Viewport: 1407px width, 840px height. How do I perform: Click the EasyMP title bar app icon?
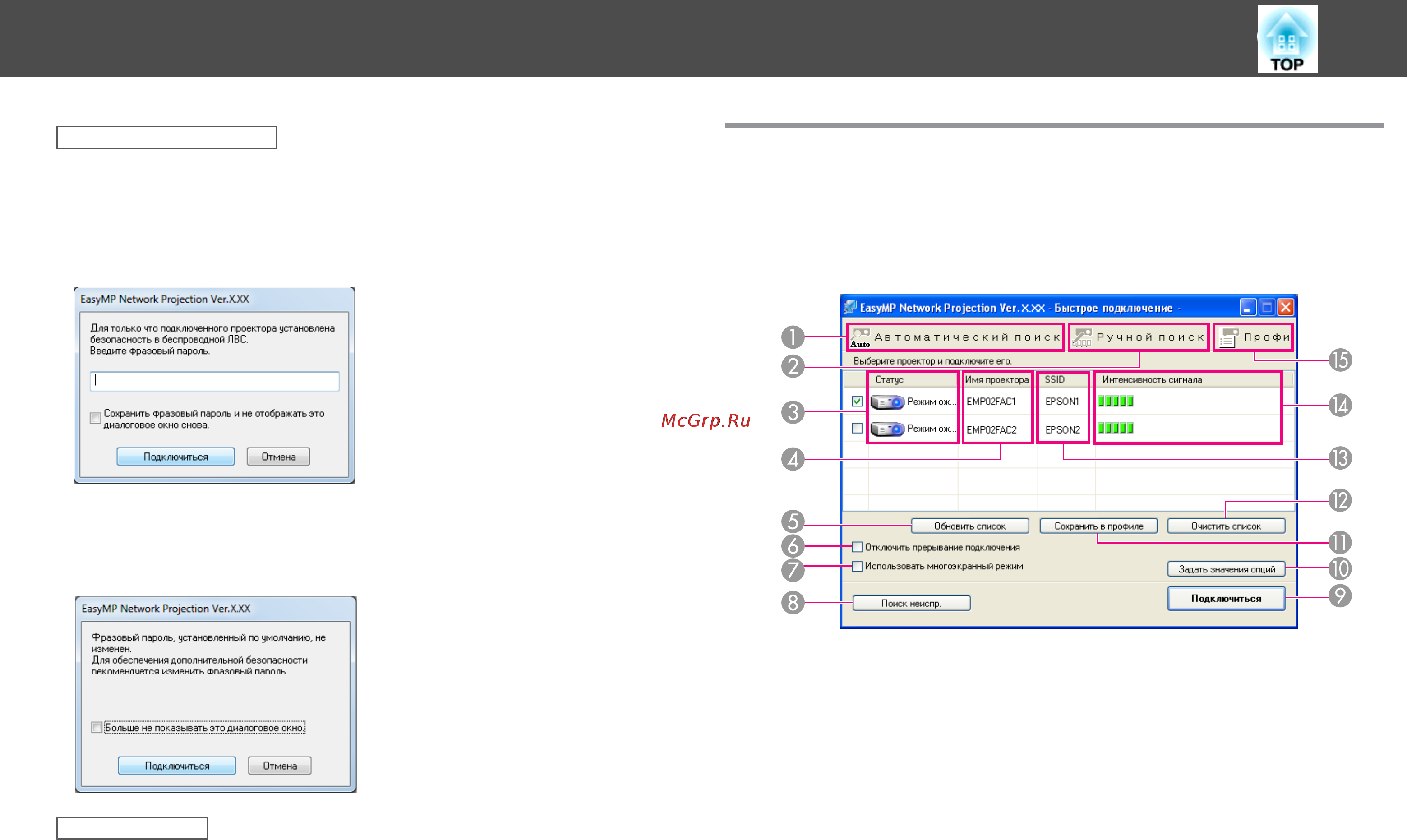click(850, 307)
